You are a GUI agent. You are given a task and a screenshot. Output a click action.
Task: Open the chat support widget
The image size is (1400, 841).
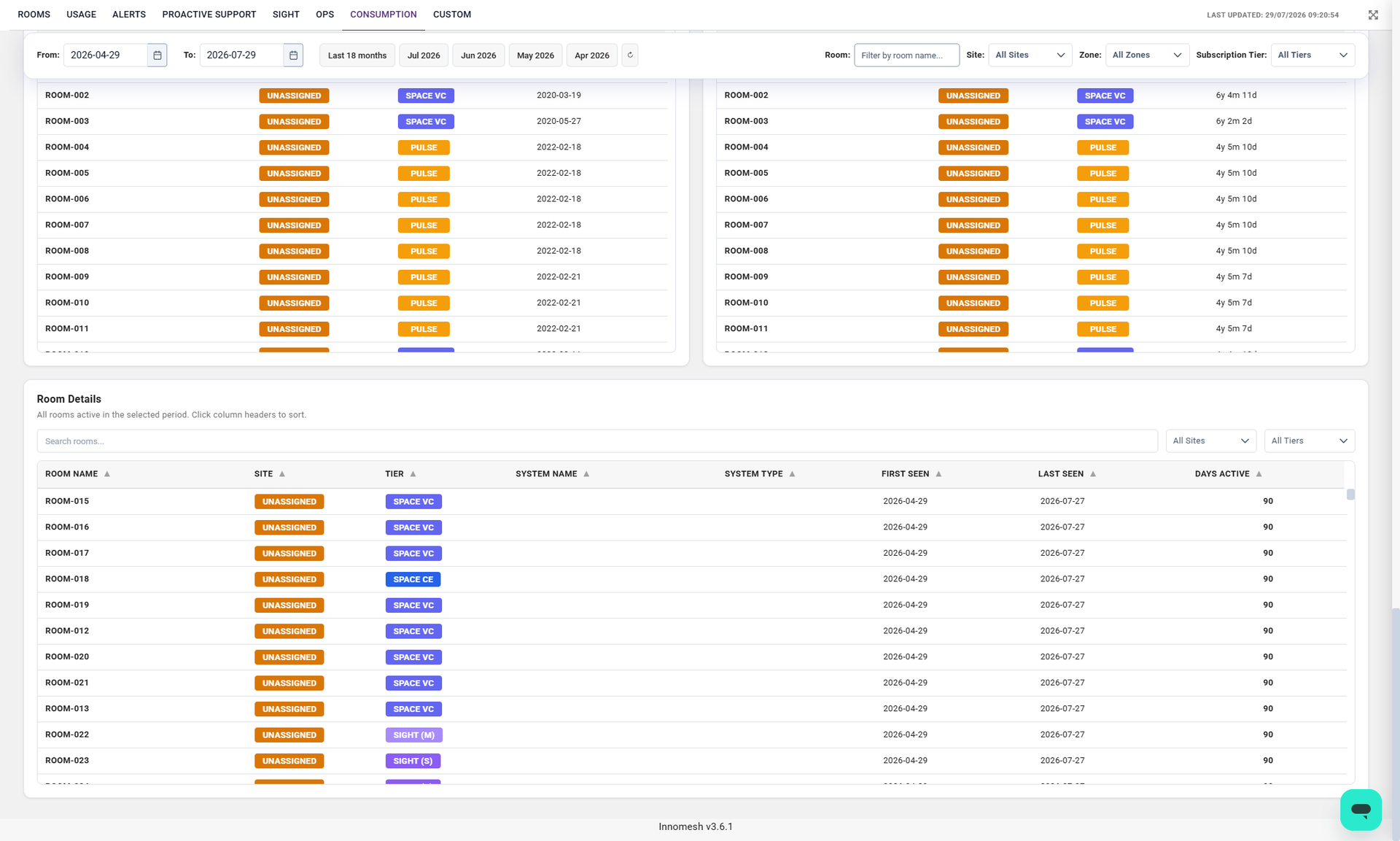coord(1361,810)
